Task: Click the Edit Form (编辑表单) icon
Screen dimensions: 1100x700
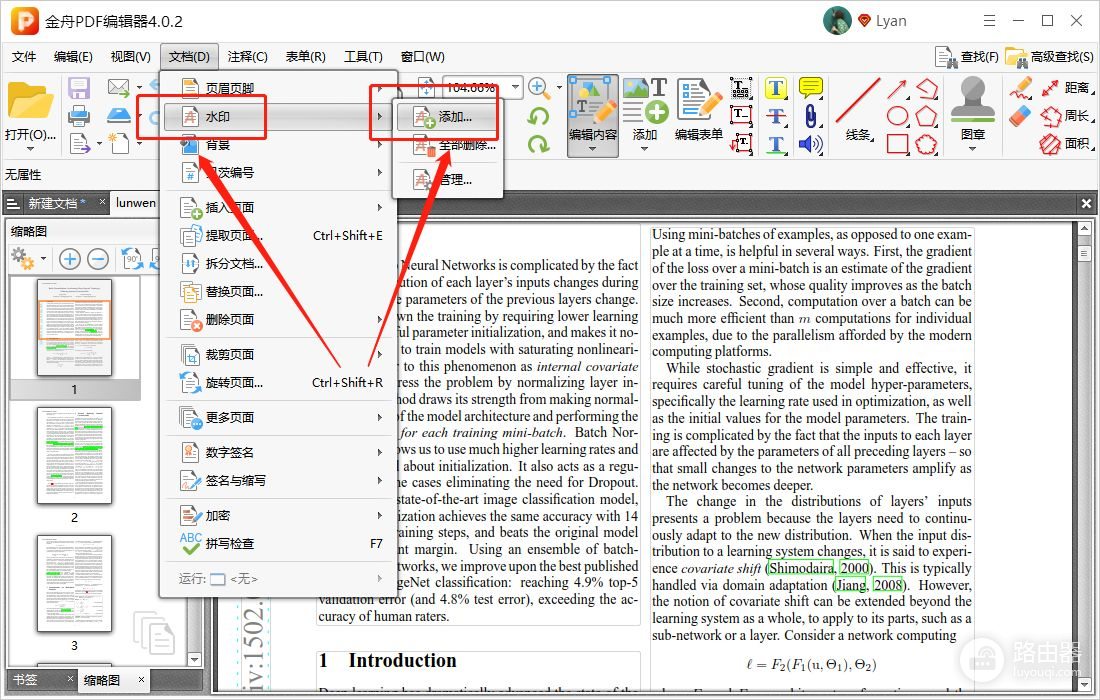Action: [698, 110]
